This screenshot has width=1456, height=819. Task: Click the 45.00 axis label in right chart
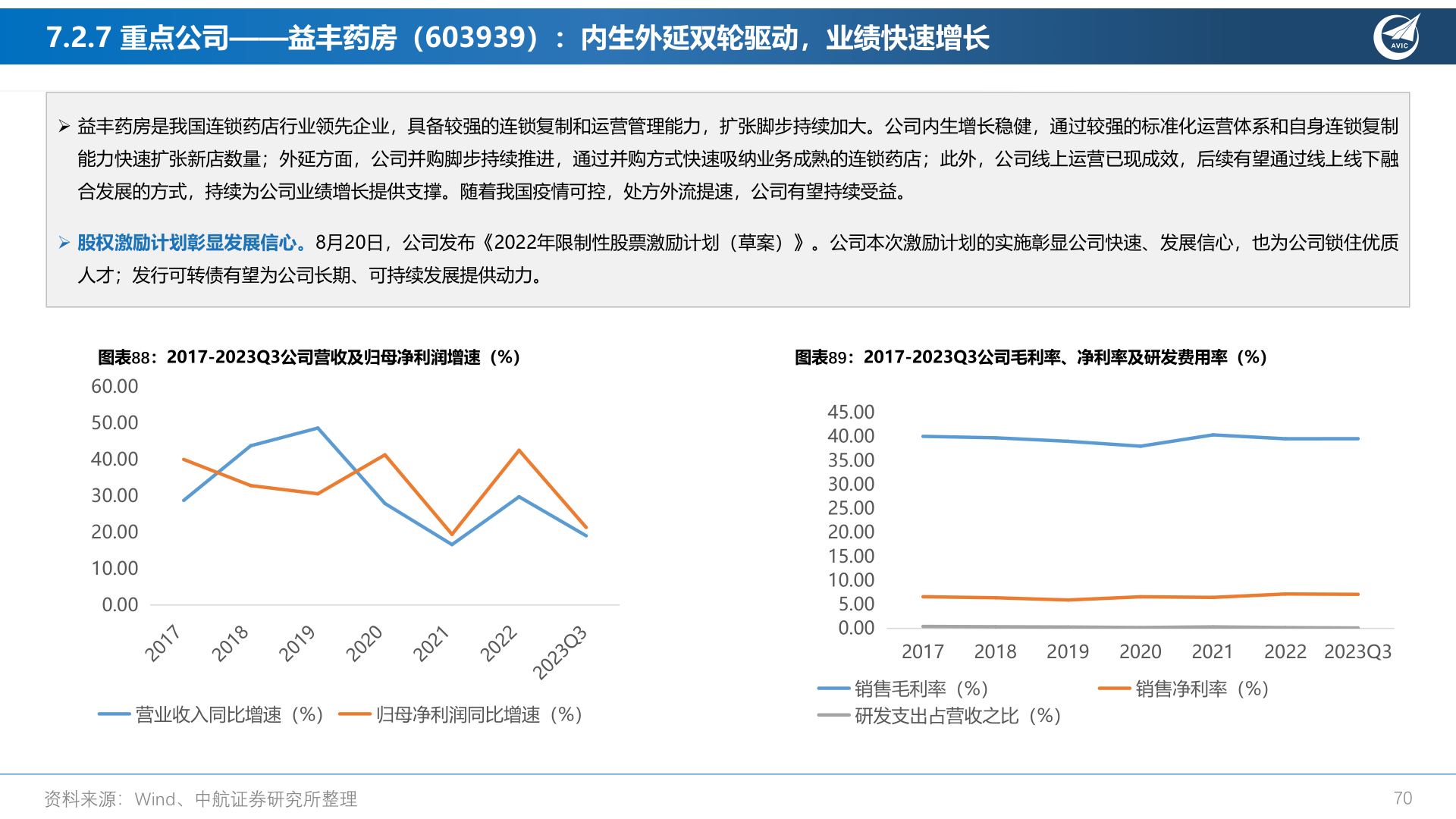tap(851, 412)
